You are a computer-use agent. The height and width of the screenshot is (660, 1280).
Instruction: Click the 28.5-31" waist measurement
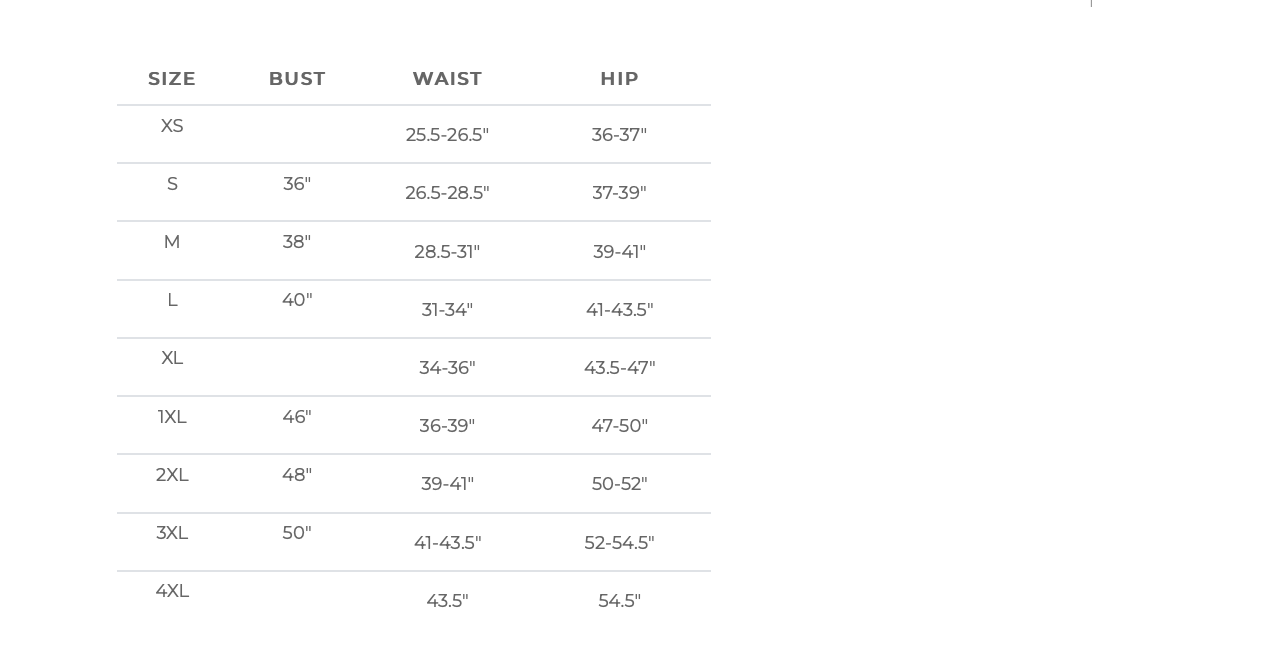tap(447, 252)
